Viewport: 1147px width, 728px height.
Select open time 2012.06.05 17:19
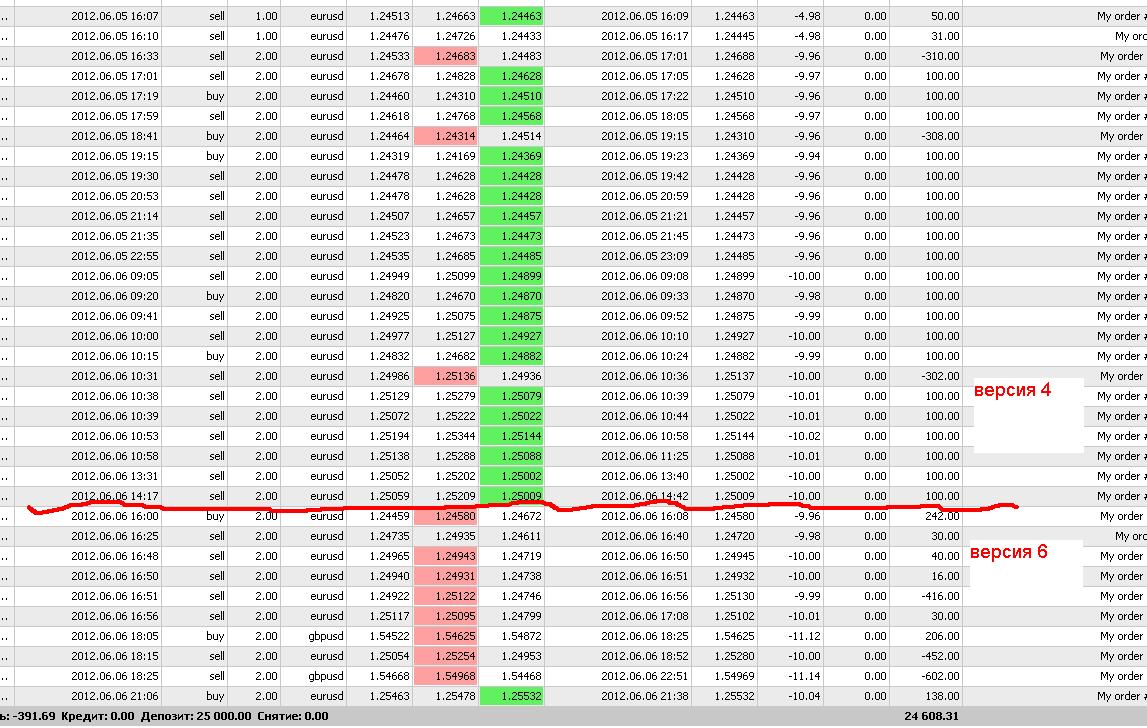point(115,96)
